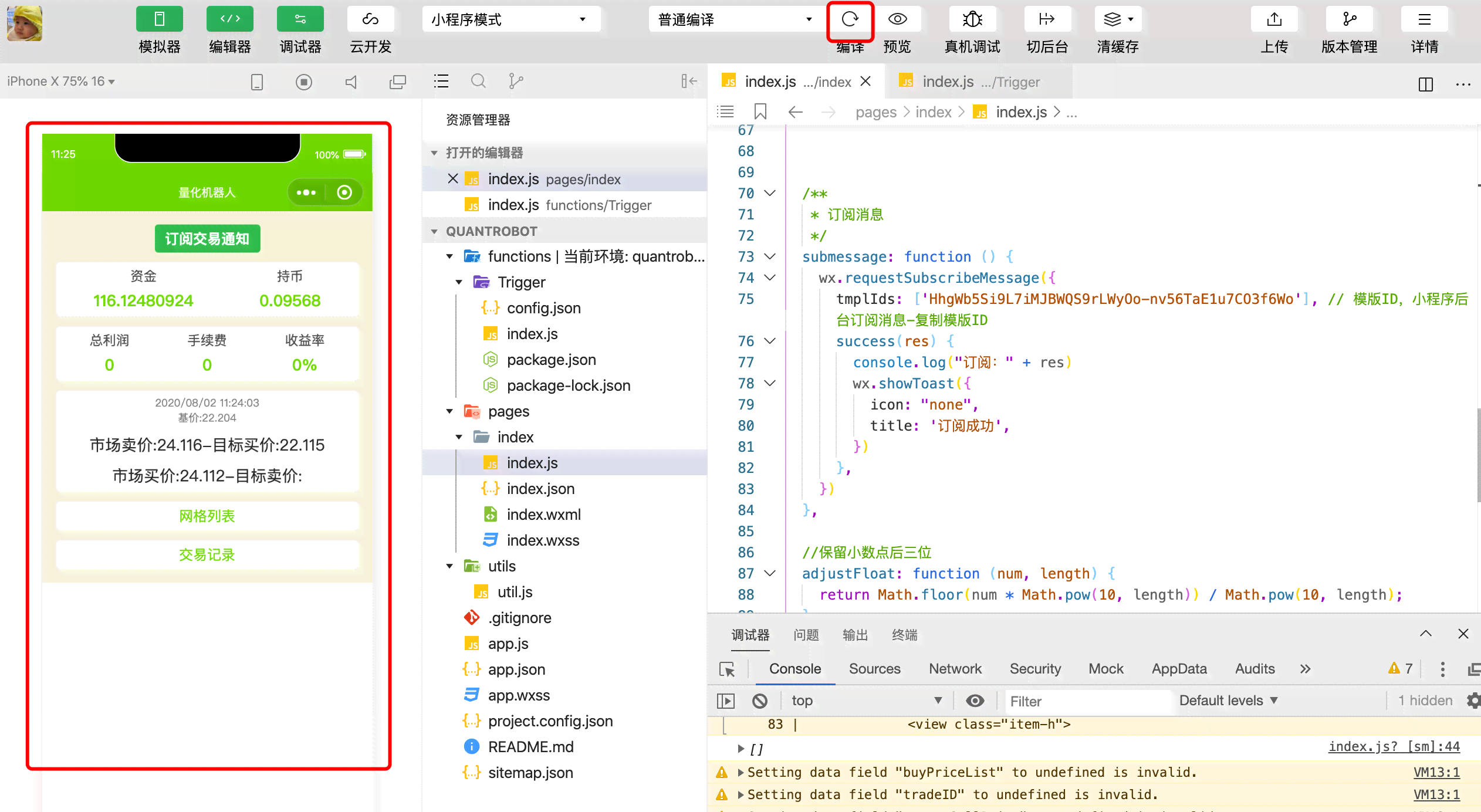This screenshot has height=812, width=1481.
Task: Click the editor bookmark icon
Action: (x=760, y=111)
